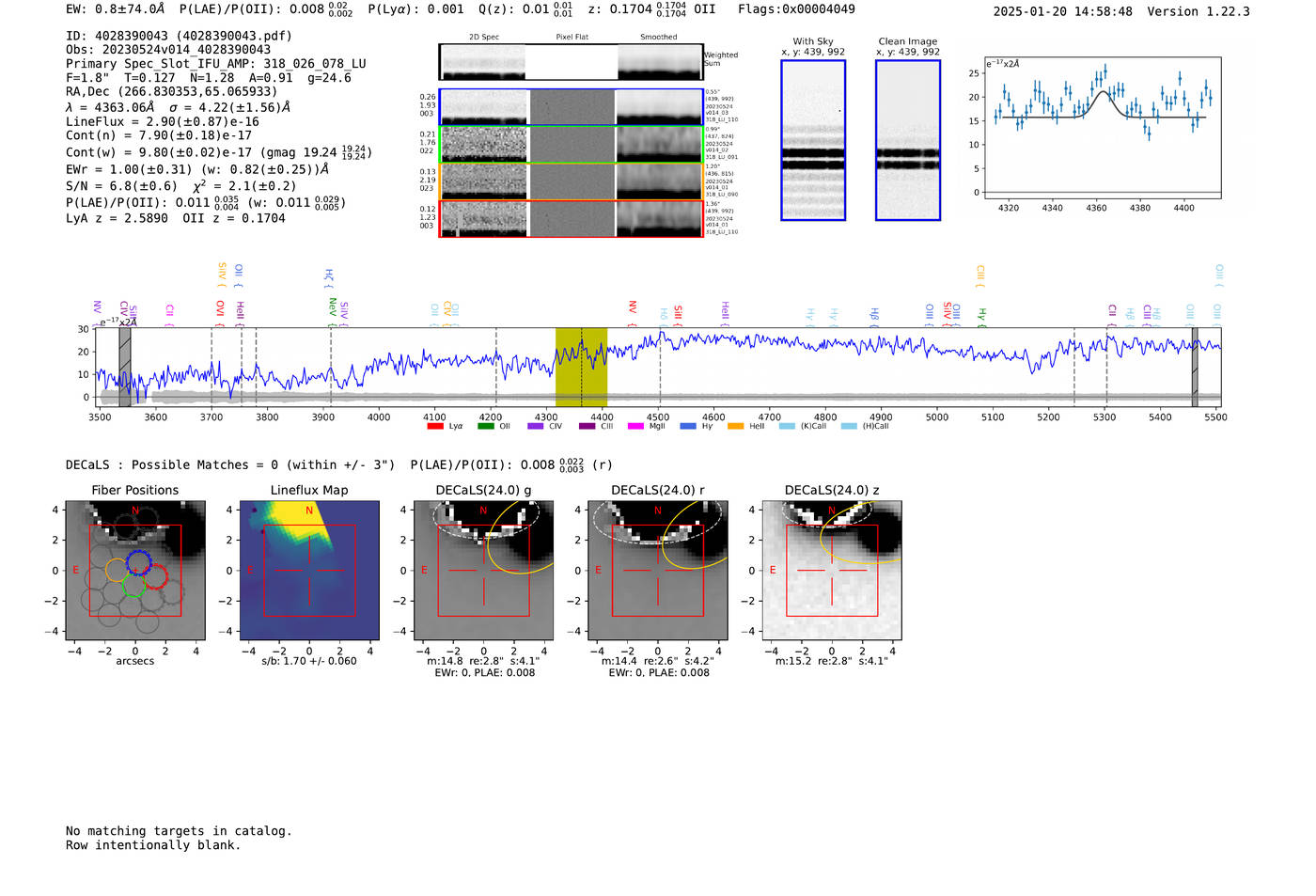Select the (H)CaII legend swatch
The width and height of the screenshot is (1316, 896).
[x=849, y=427]
